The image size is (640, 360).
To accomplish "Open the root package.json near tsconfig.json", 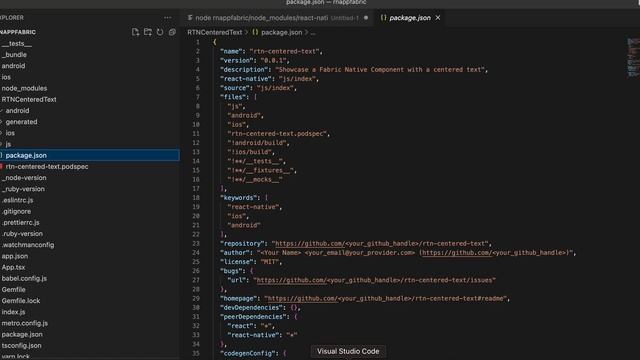I will (22, 334).
